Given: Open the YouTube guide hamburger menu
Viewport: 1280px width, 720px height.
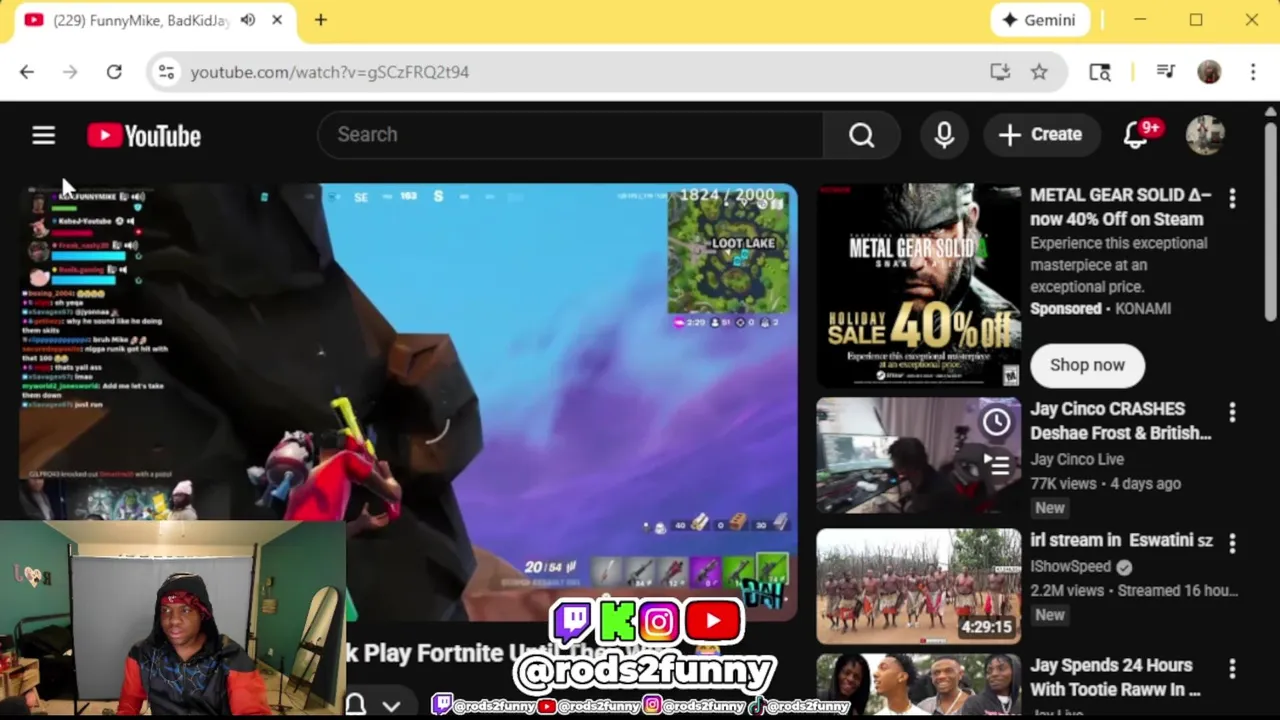Looking at the screenshot, I should tap(43, 135).
